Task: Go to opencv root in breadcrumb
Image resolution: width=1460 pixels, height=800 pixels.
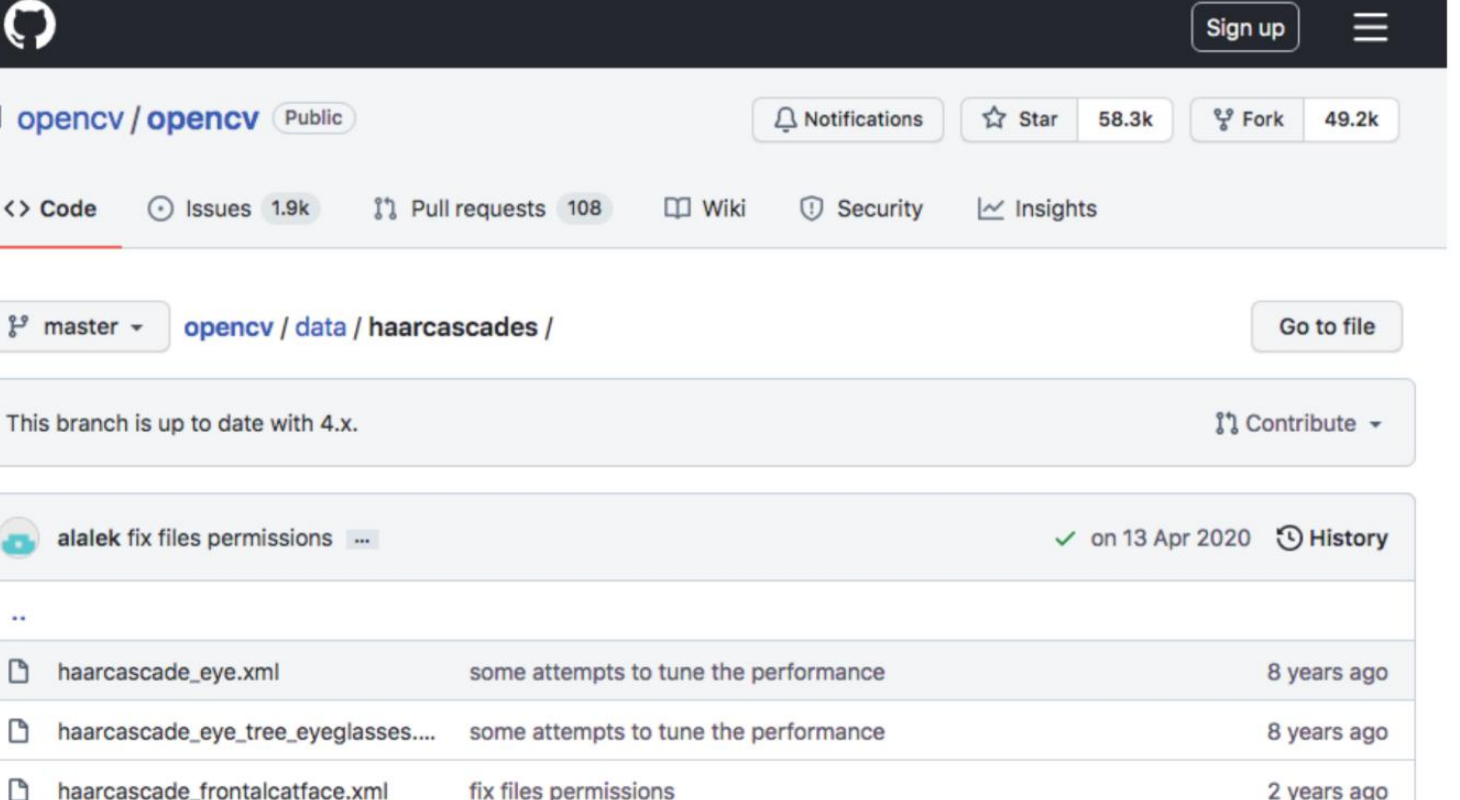Action: (x=228, y=327)
